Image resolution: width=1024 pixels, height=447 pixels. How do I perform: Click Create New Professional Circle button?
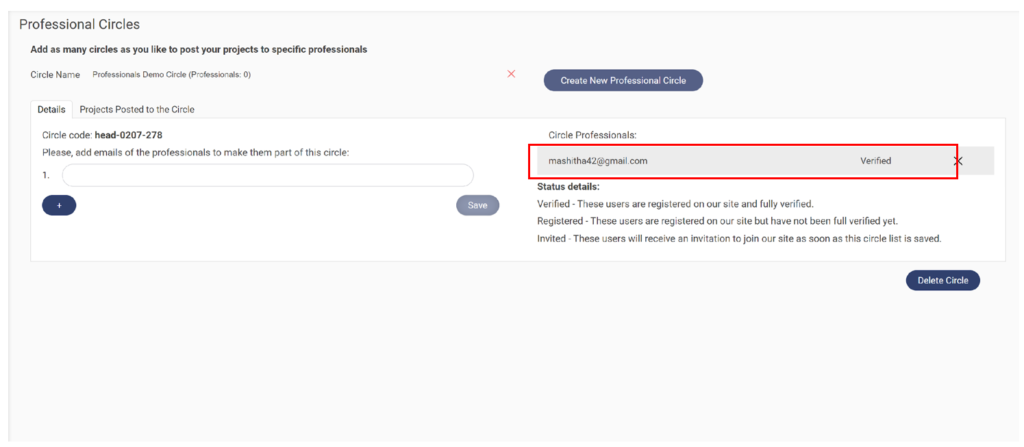(x=623, y=80)
